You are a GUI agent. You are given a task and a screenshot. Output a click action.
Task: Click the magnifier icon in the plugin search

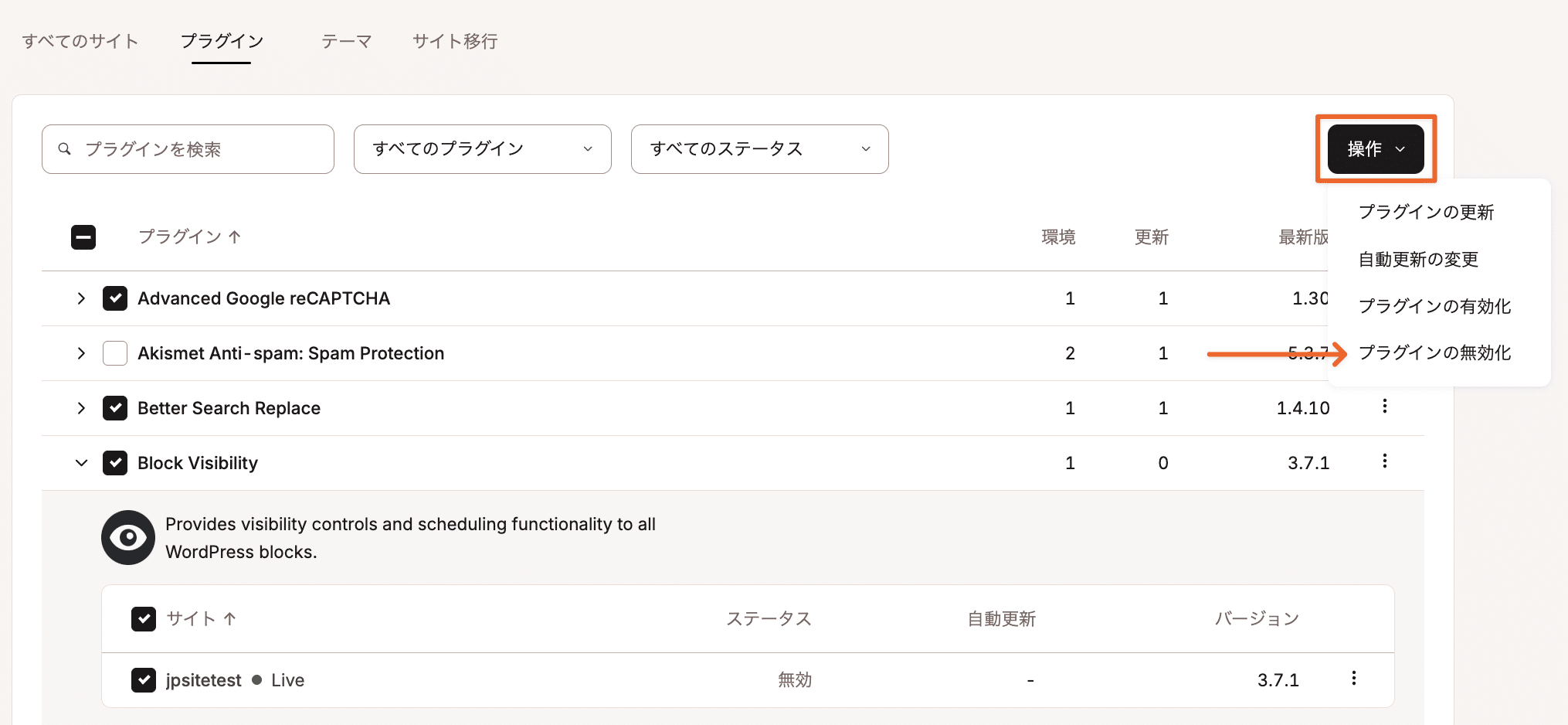click(65, 148)
